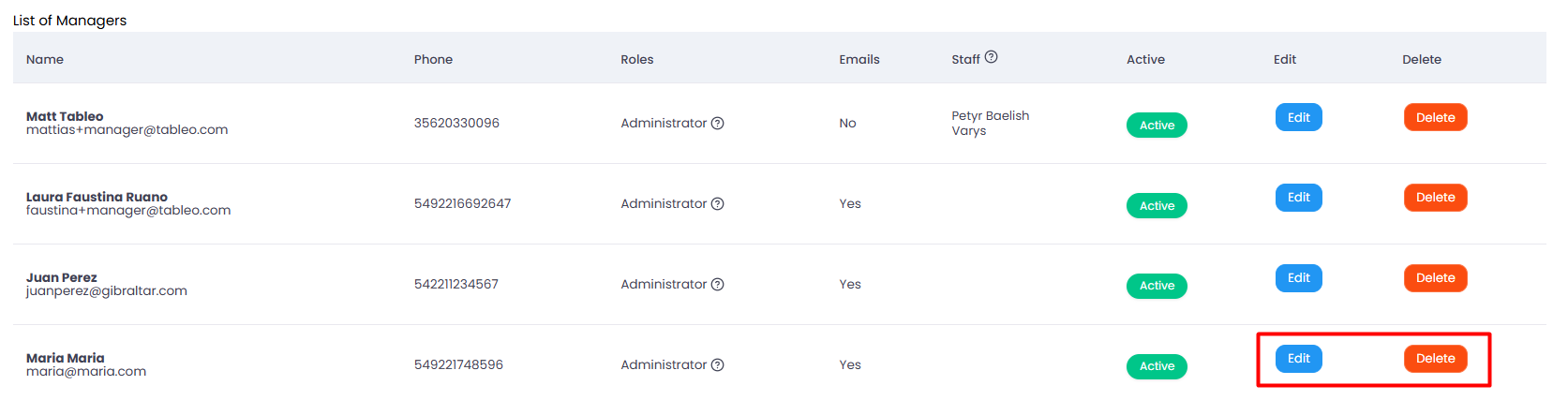Delete manager Matt Tableo

1435,117
